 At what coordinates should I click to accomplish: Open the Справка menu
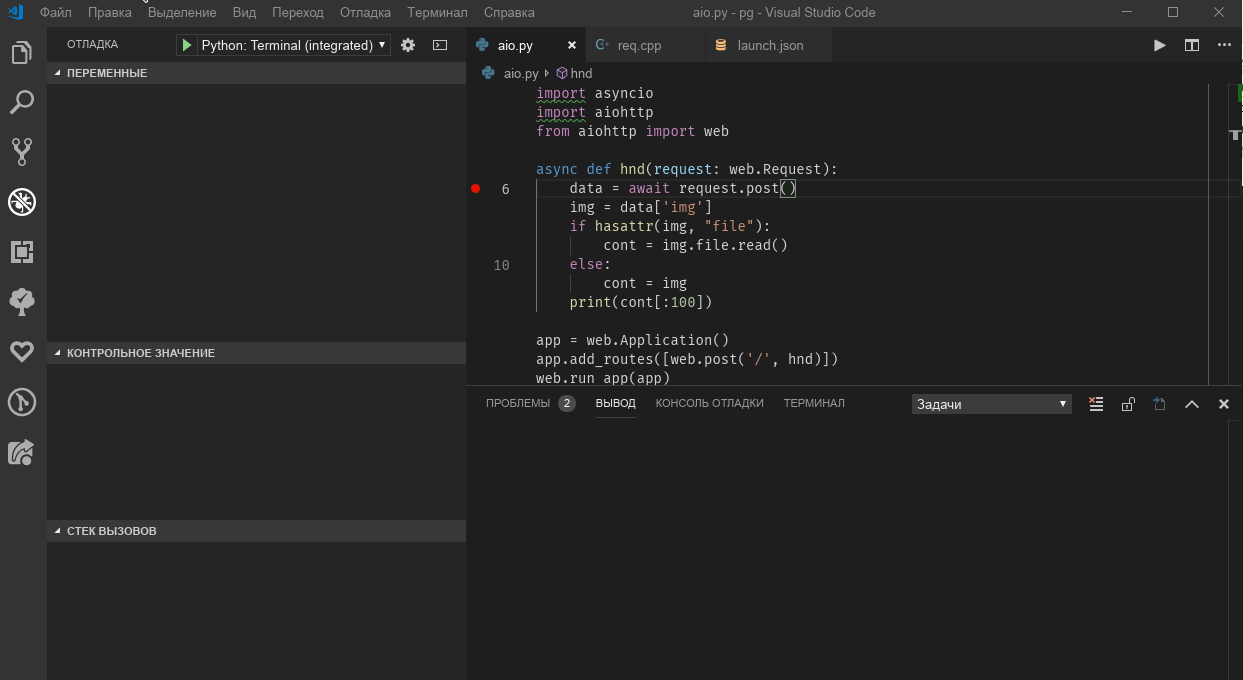[509, 13]
